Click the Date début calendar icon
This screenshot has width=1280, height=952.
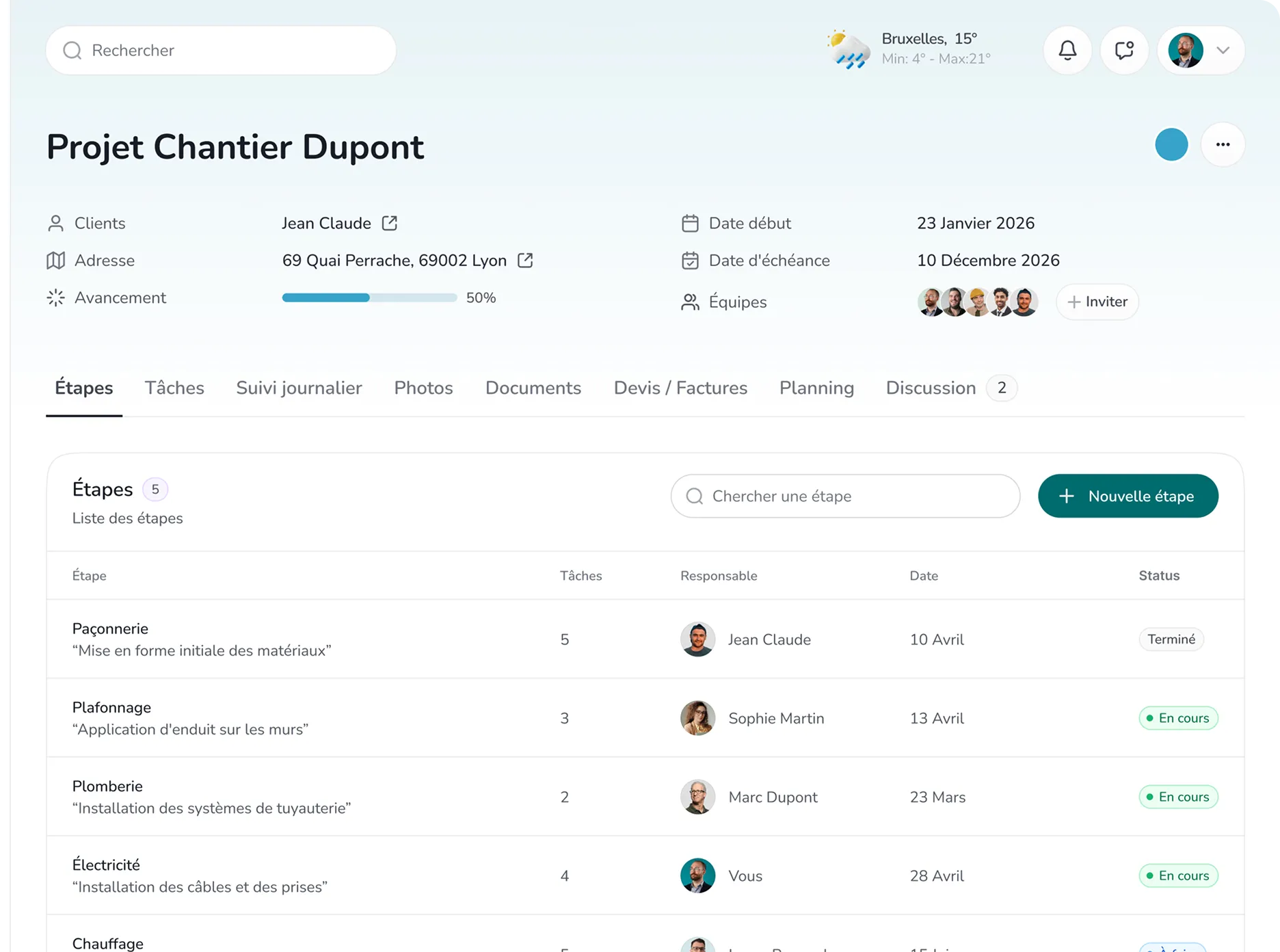(x=690, y=223)
